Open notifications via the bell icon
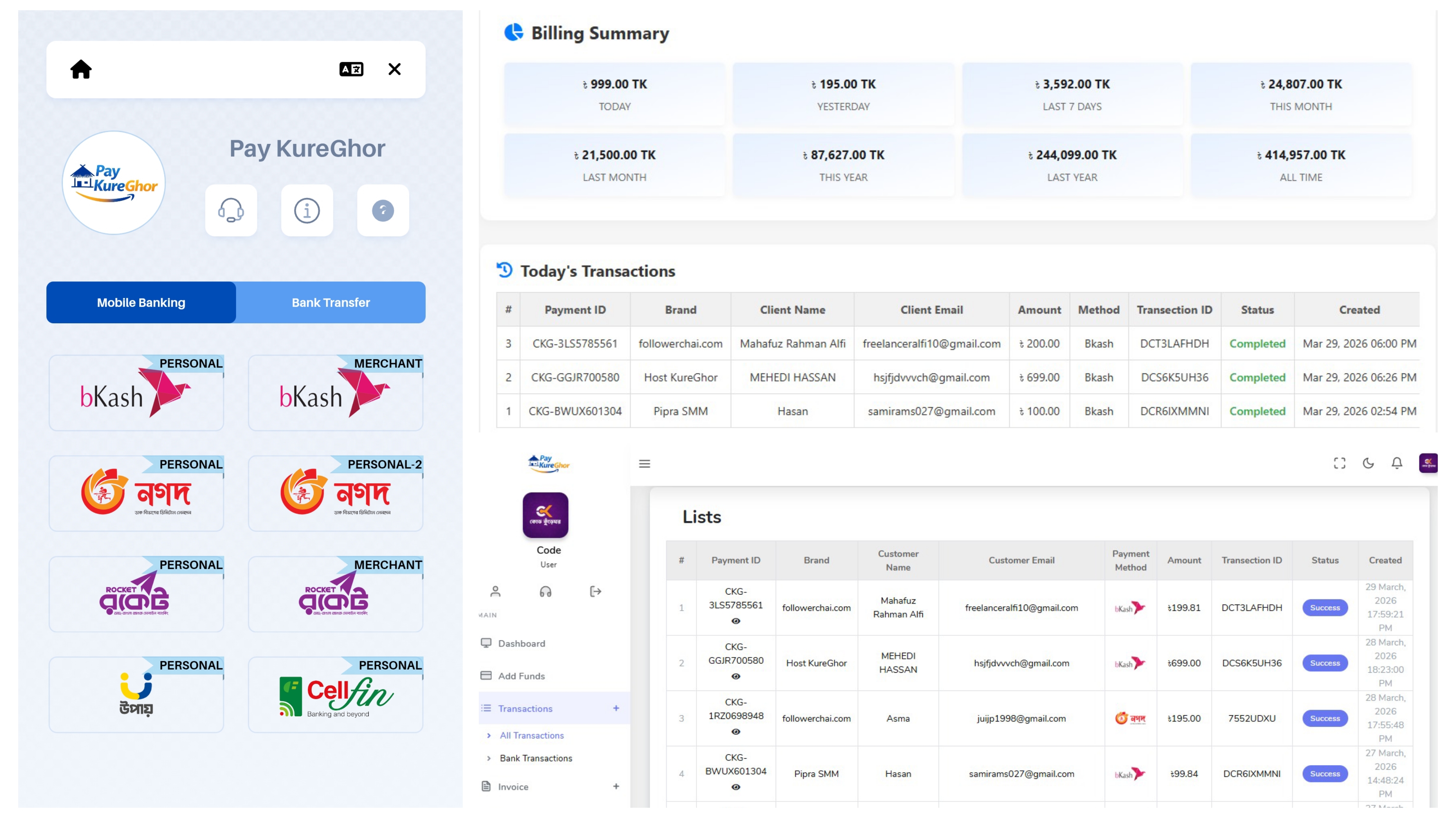Screen dimensions: 1456x818 tap(1397, 463)
